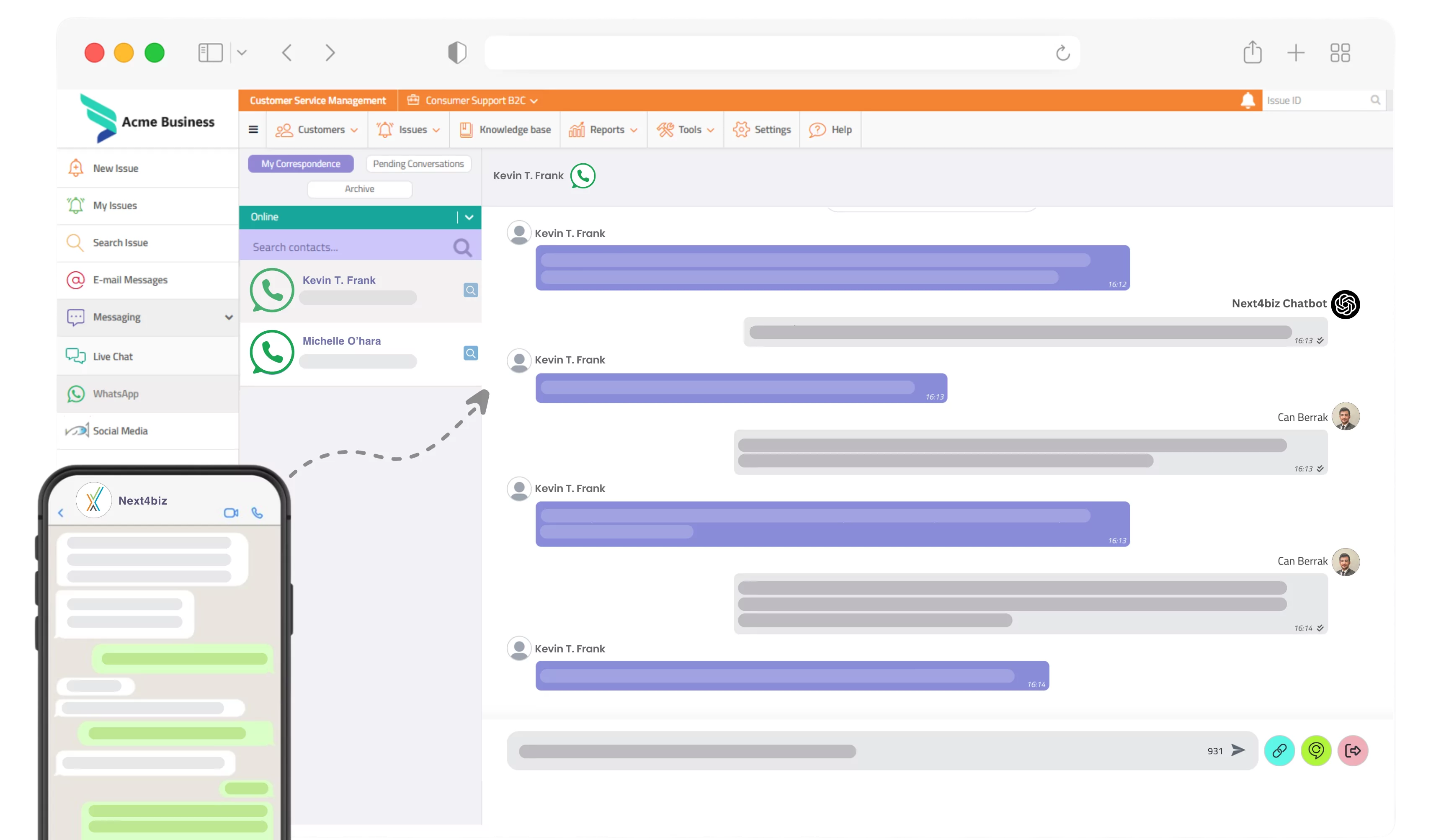1454x840 pixels.
Task: Click the green location pin button
Action: (1316, 750)
